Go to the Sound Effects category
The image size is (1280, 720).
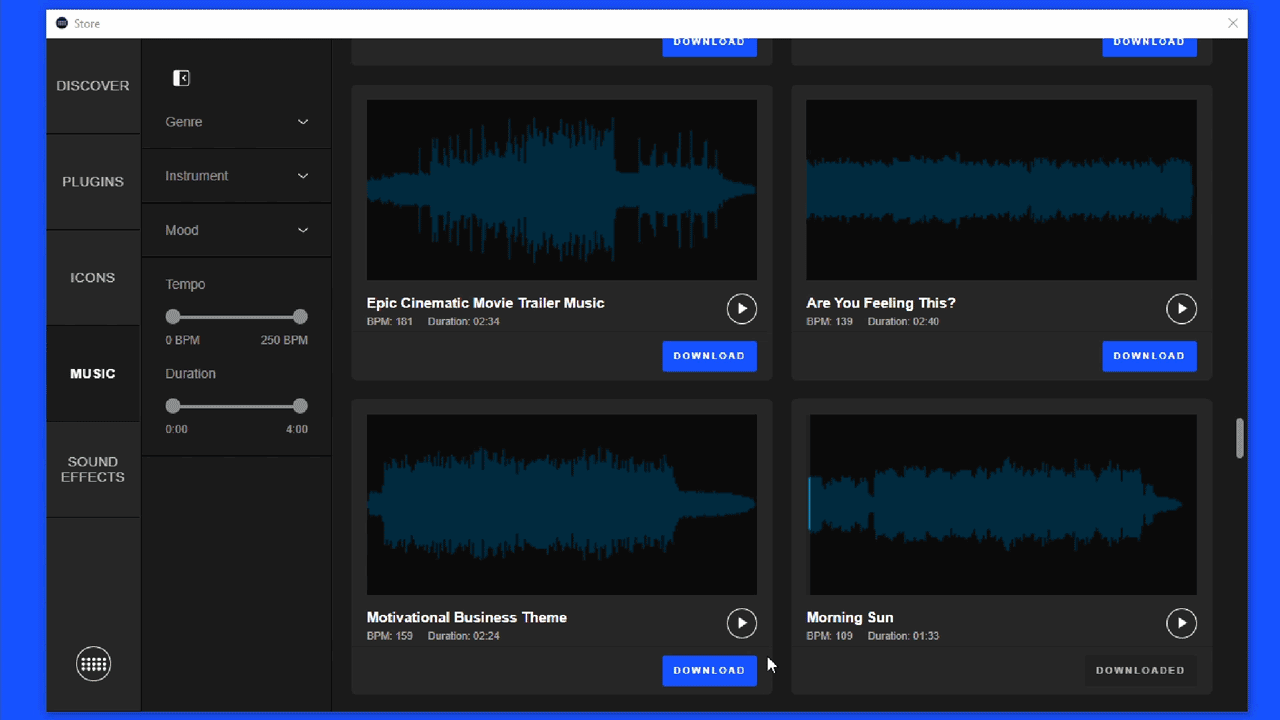point(93,469)
